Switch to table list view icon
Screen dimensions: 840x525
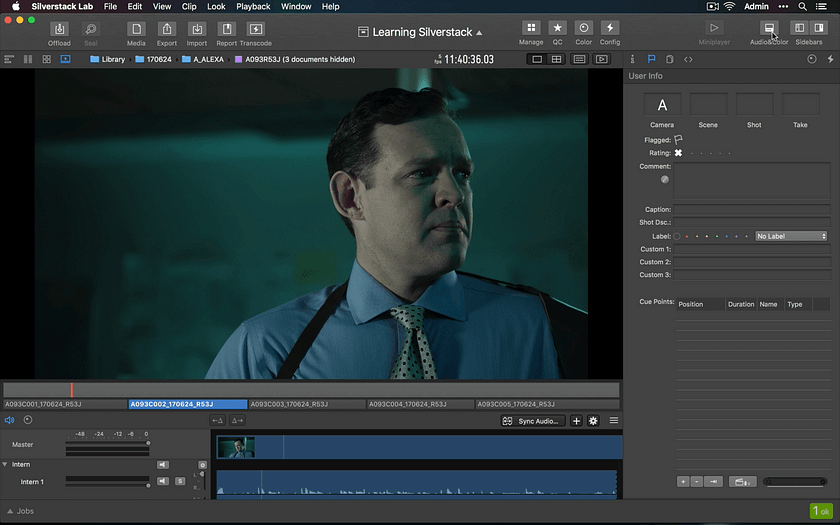pos(9,59)
